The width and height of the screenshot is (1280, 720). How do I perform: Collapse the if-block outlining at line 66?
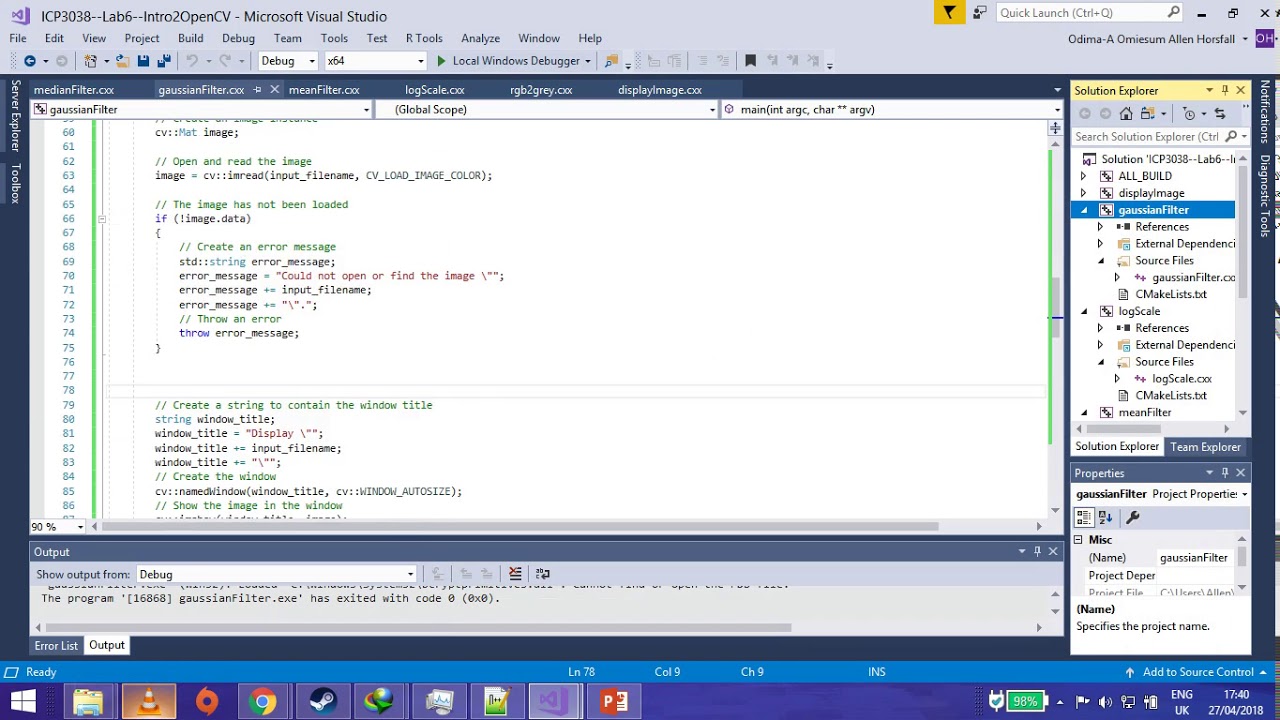[102, 219]
